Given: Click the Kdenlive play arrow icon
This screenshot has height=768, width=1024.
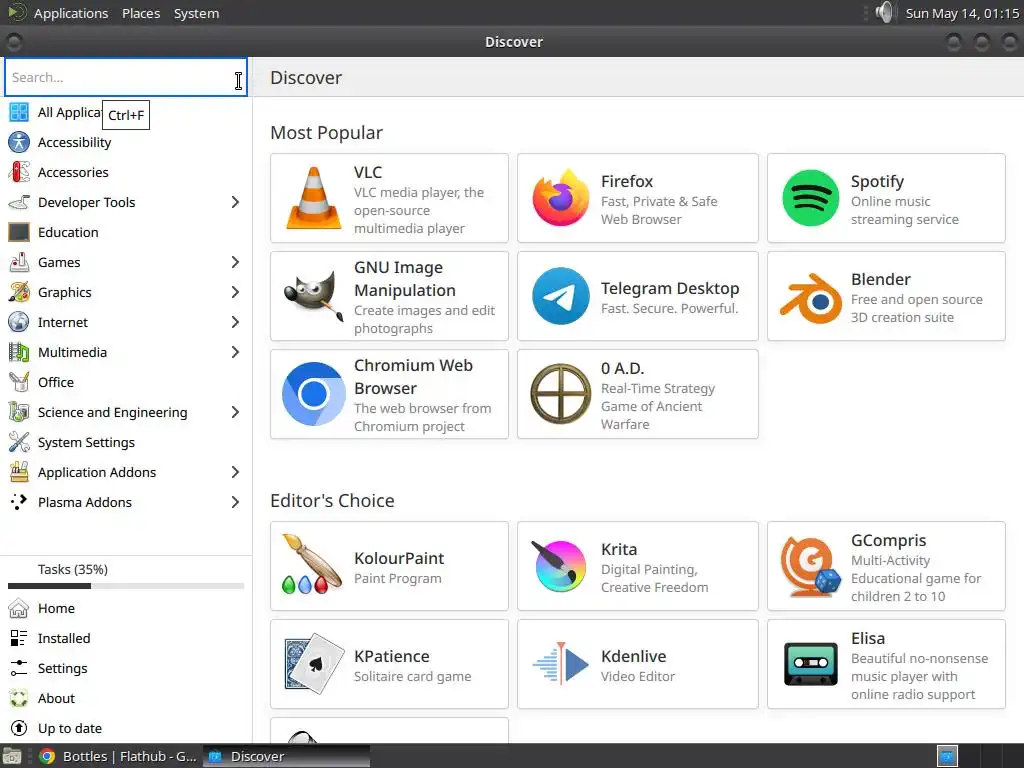Looking at the screenshot, I should [560, 664].
